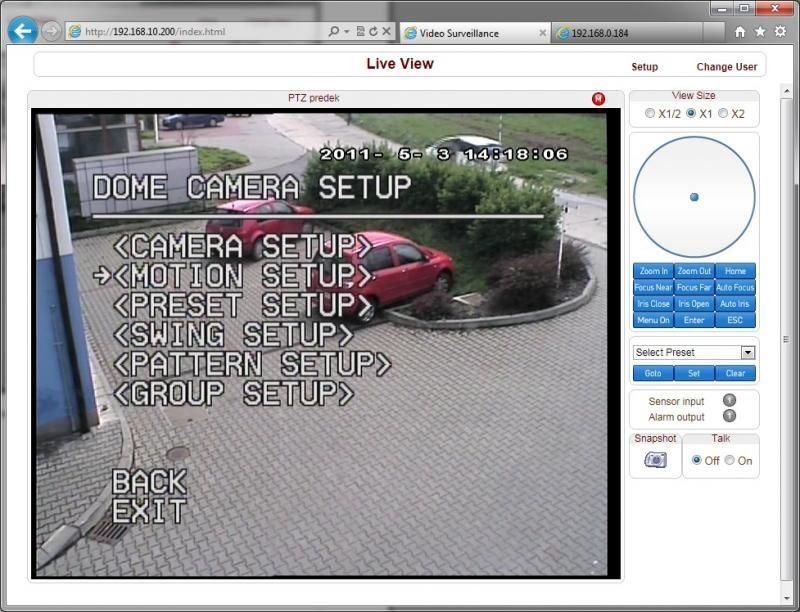Screen dimensions: 800x612
Task: Expand the address bar search dropdown arrow
Action: pos(346,32)
